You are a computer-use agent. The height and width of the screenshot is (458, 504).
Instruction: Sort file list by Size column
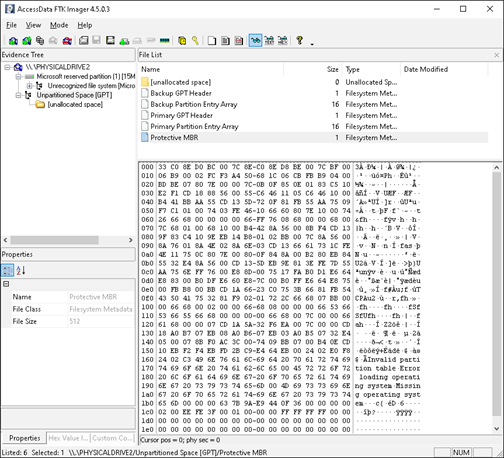click(313, 69)
